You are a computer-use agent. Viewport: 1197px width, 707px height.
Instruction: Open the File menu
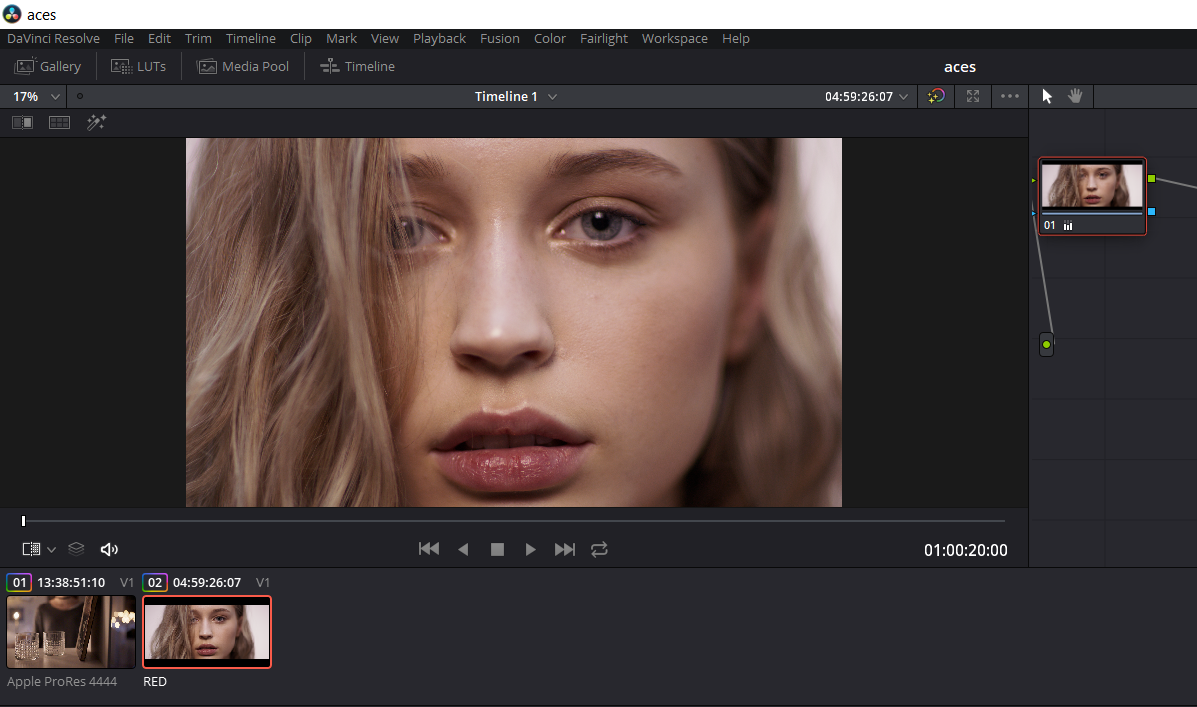[x=124, y=38]
